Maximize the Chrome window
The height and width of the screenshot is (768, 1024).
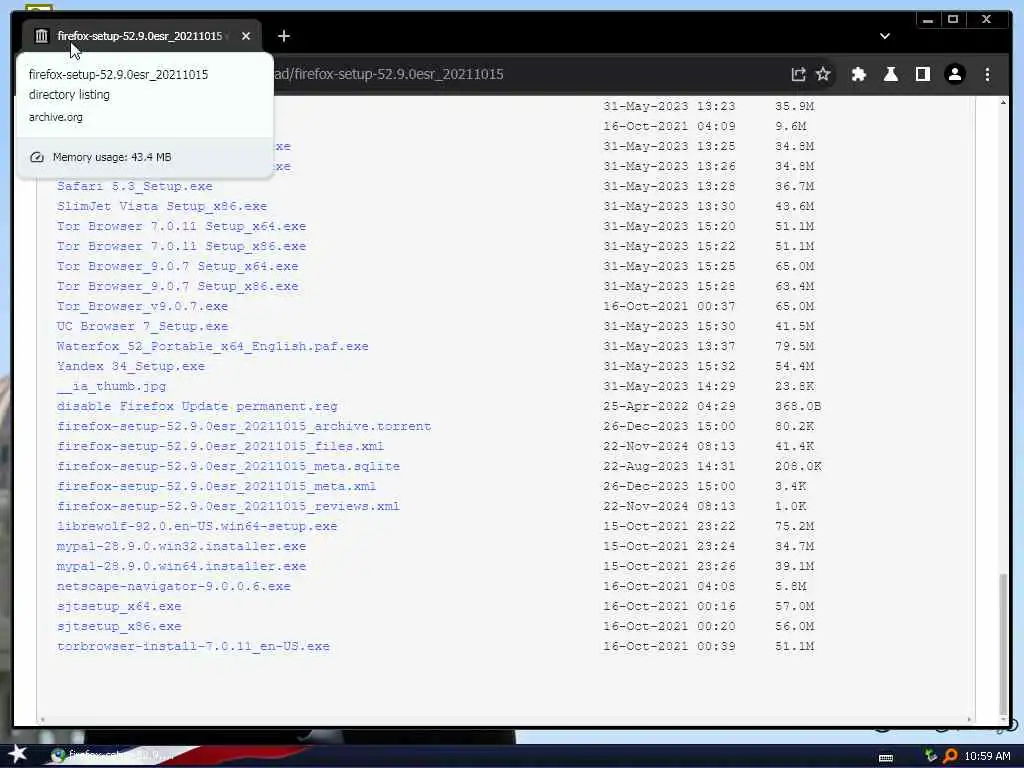[x=953, y=20]
